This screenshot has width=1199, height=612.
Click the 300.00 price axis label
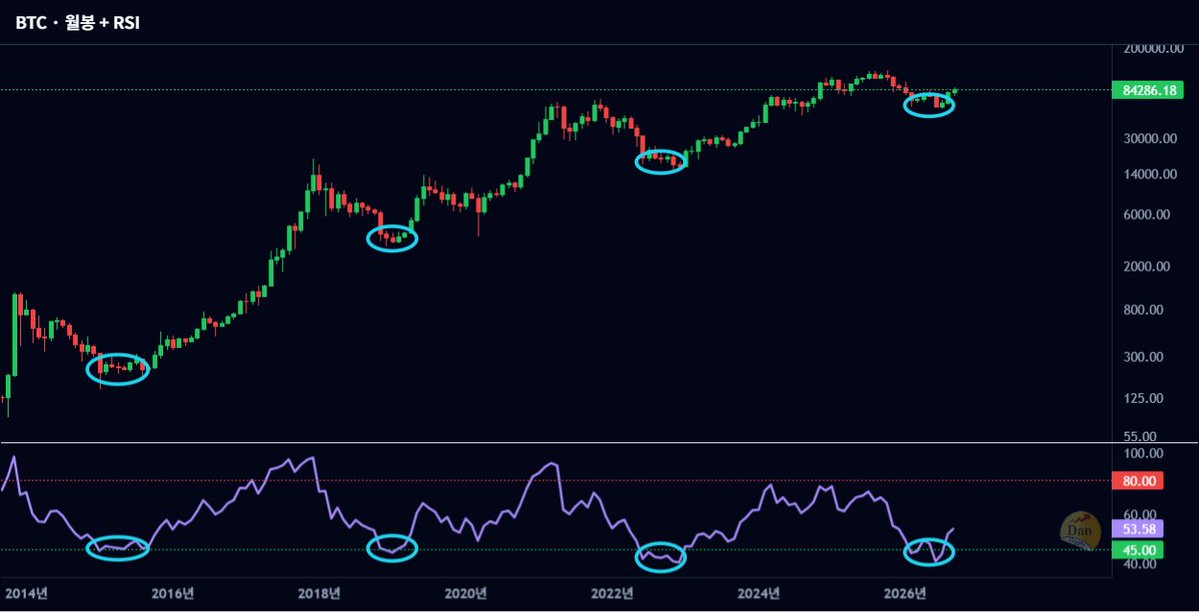[x=1144, y=356]
